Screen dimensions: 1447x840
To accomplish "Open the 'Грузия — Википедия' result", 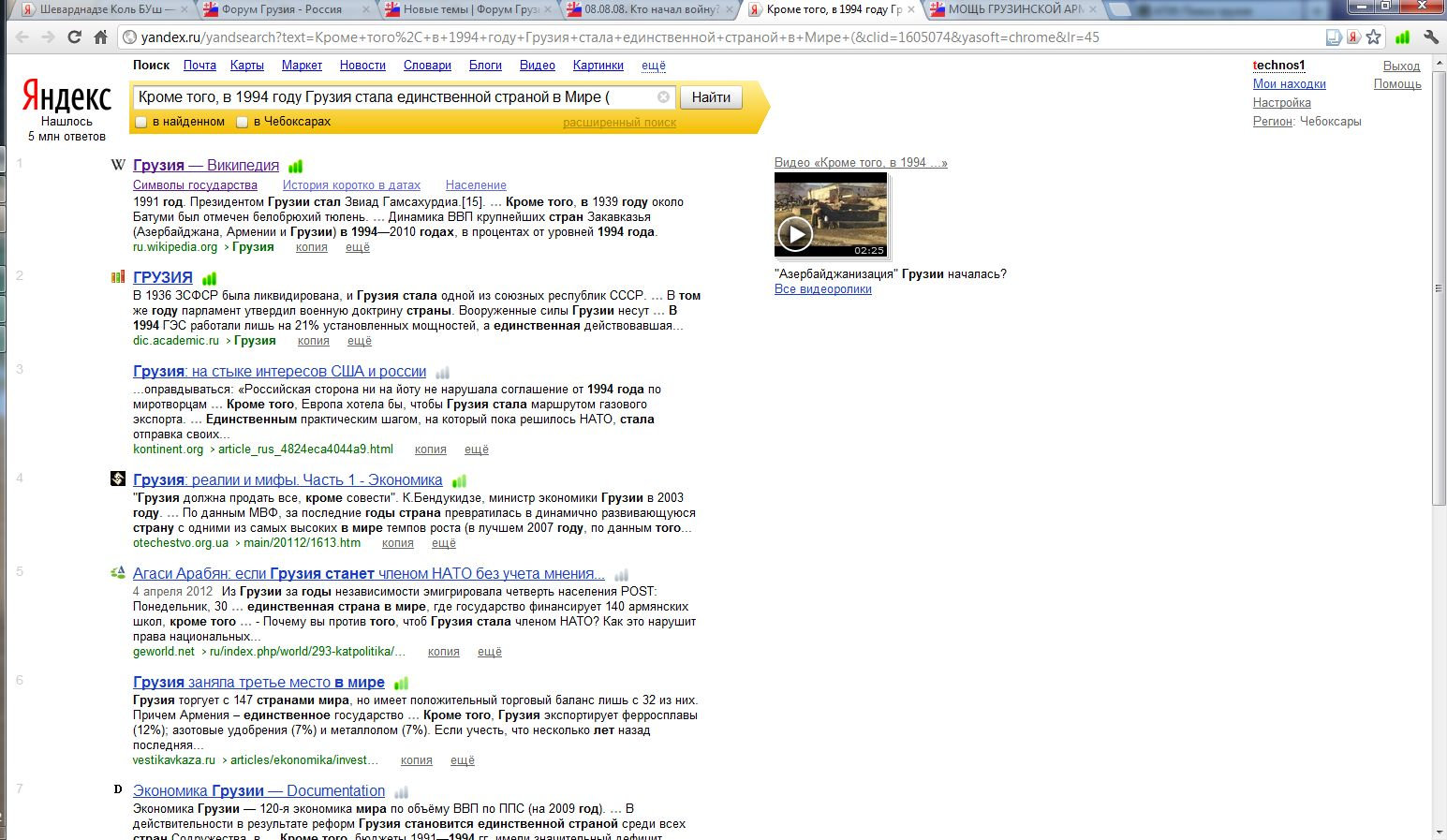I will 206,166.
